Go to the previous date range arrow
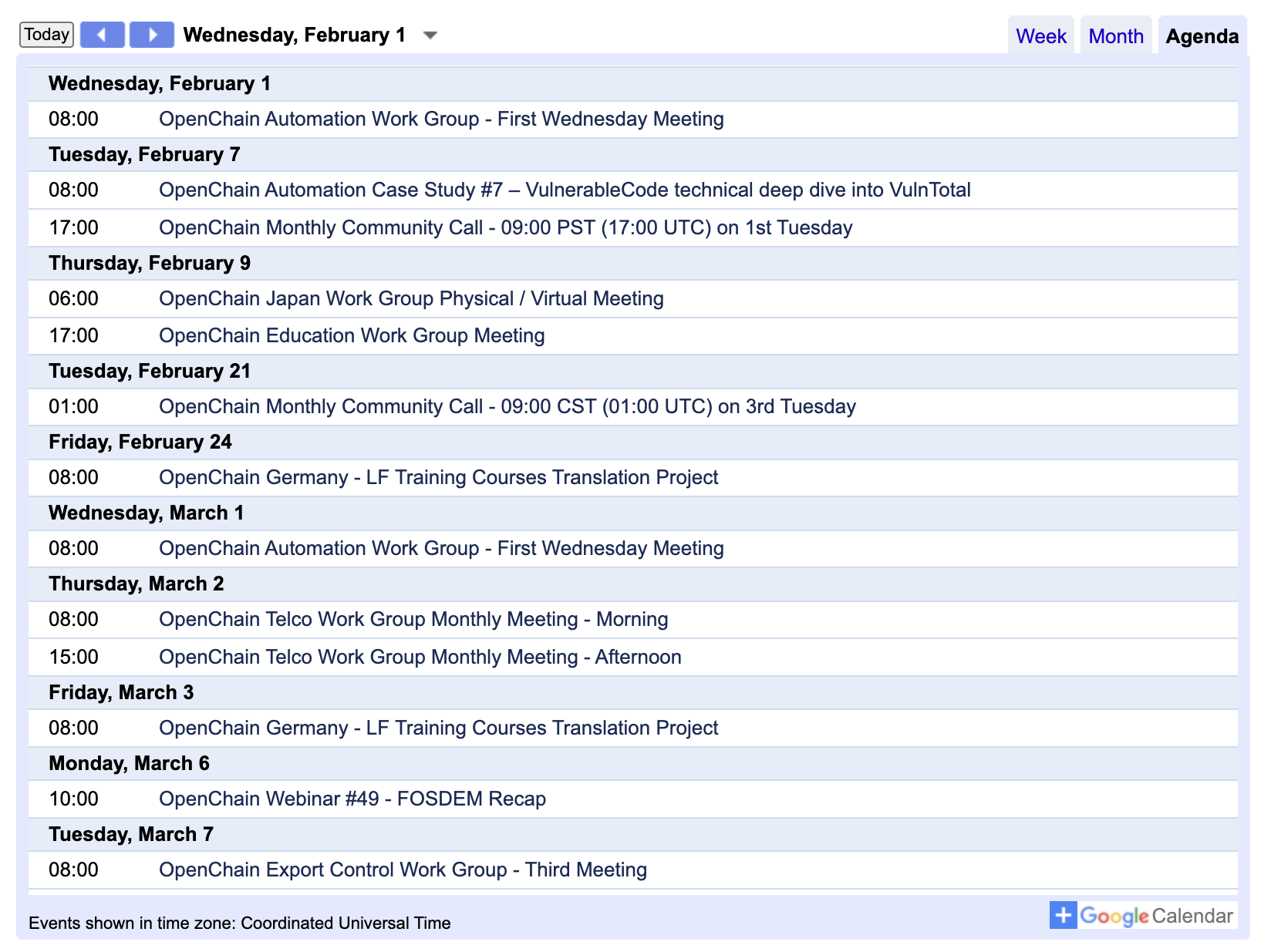Viewport: 1261px width, 952px height. tap(103, 35)
